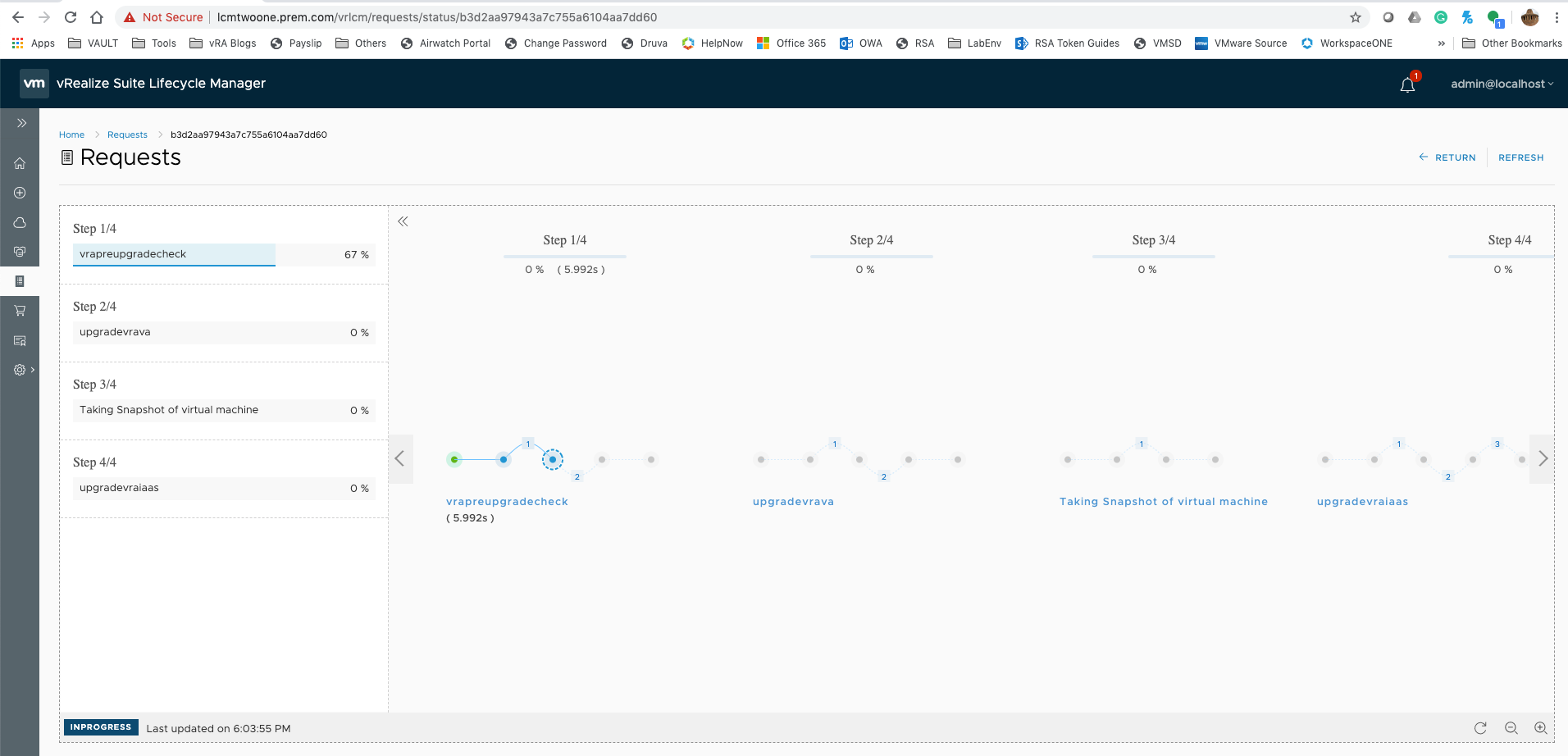The width and height of the screenshot is (1568, 756).
Task: Click the REFRESH link
Action: click(1520, 157)
